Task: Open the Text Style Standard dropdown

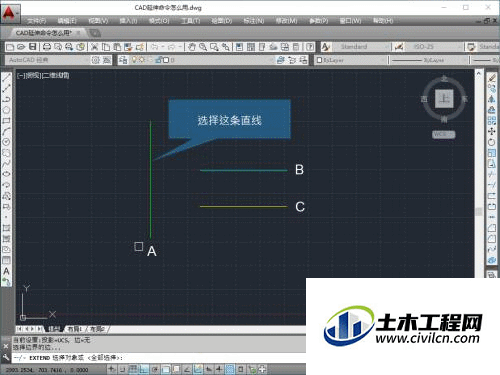Action: [362, 47]
